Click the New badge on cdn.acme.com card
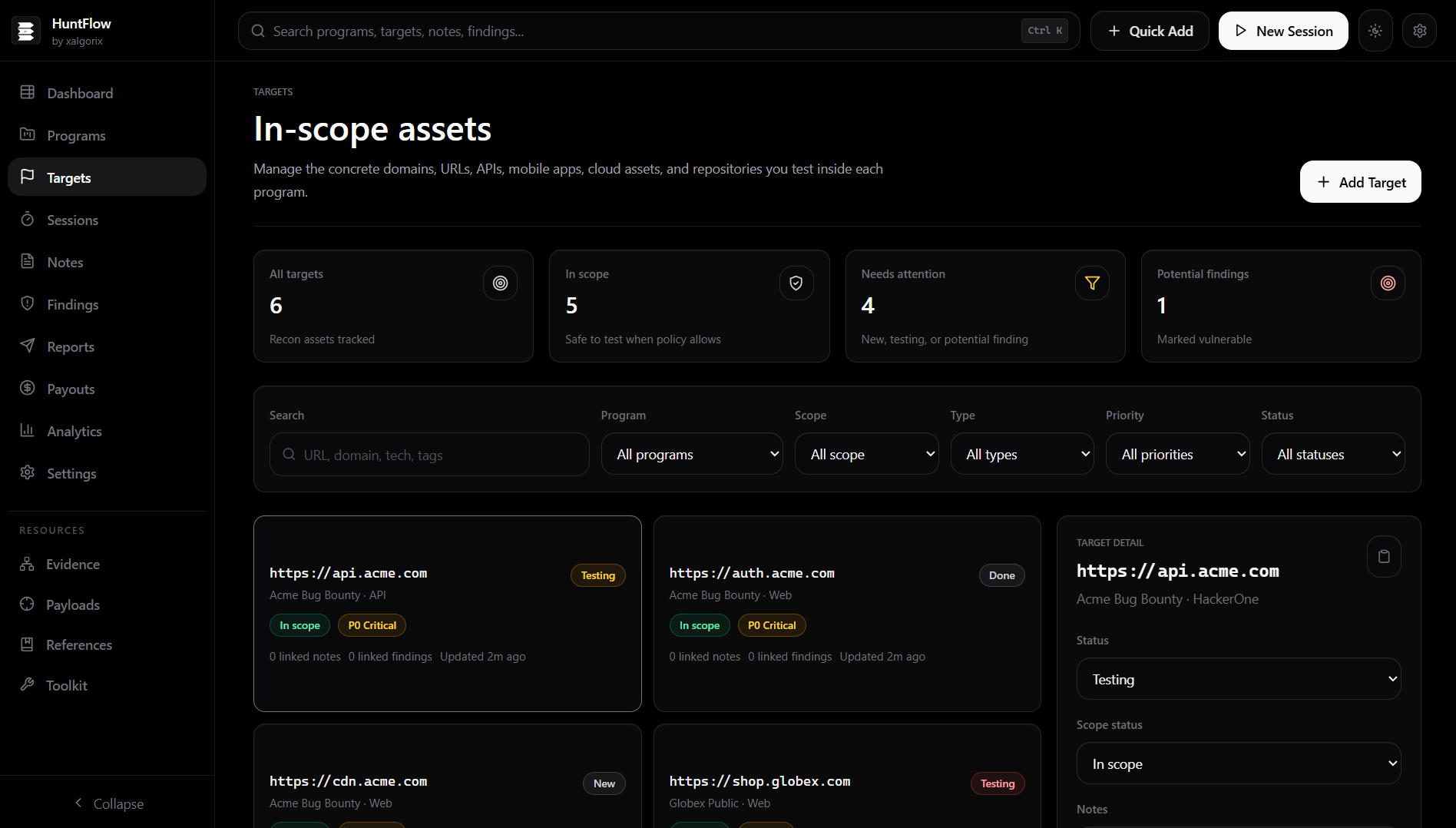 [604, 783]
